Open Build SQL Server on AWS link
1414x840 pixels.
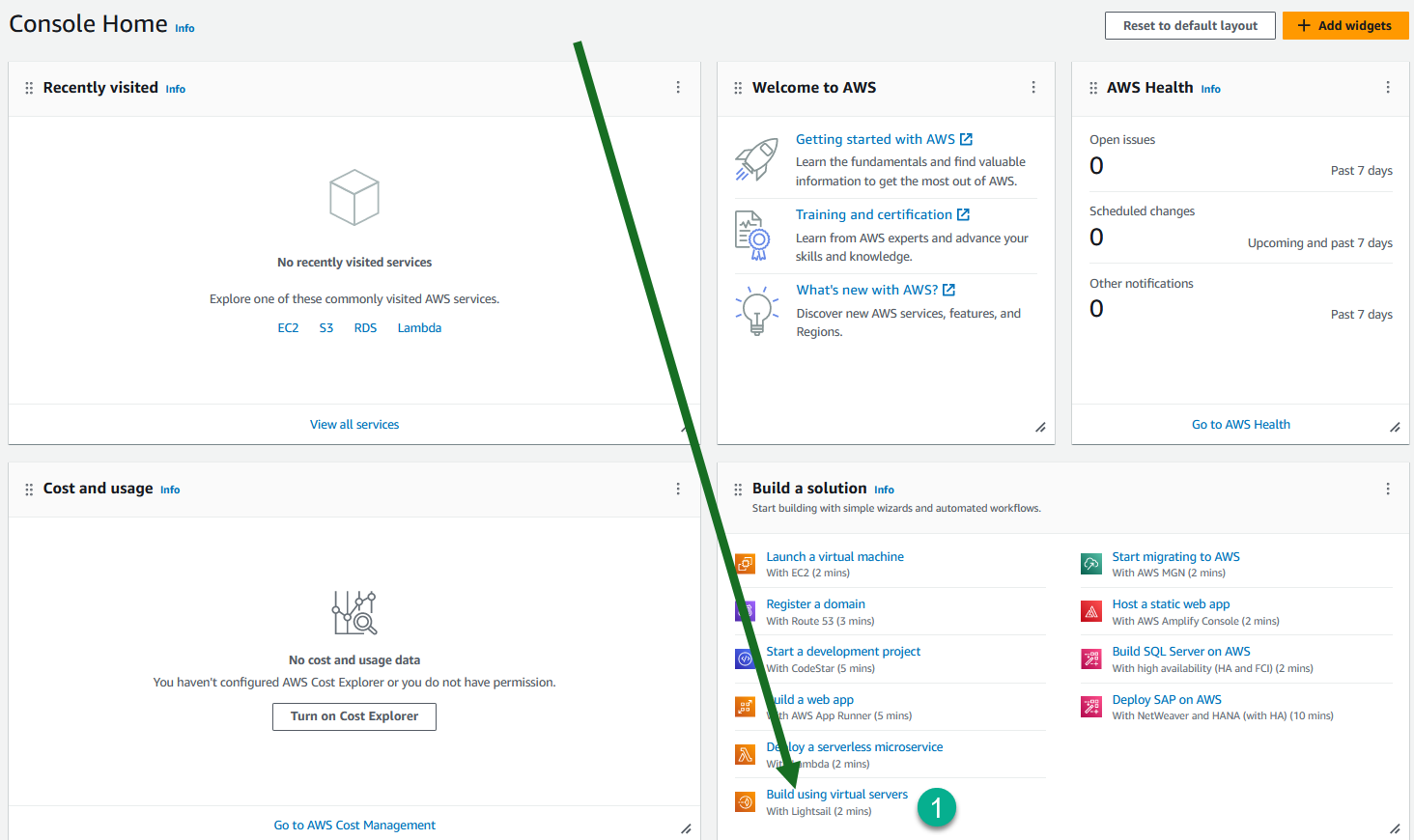coord(1181,652)
